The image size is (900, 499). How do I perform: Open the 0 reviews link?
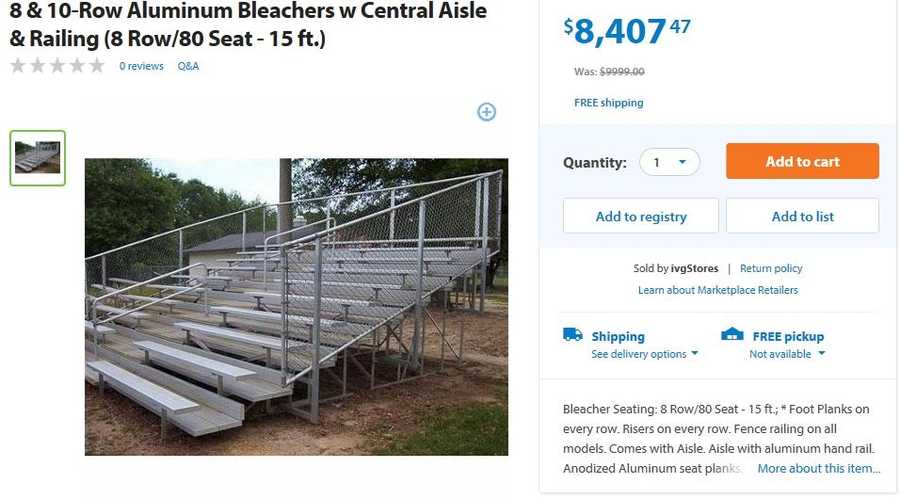[141, 66]
